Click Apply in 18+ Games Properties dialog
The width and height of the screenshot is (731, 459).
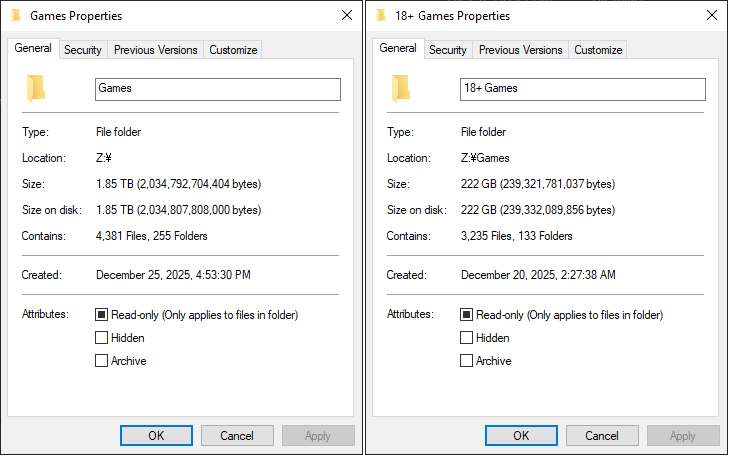coord(683,436)
